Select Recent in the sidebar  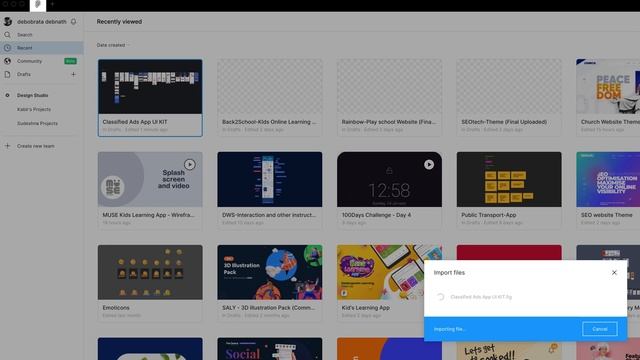coord(42,48)
